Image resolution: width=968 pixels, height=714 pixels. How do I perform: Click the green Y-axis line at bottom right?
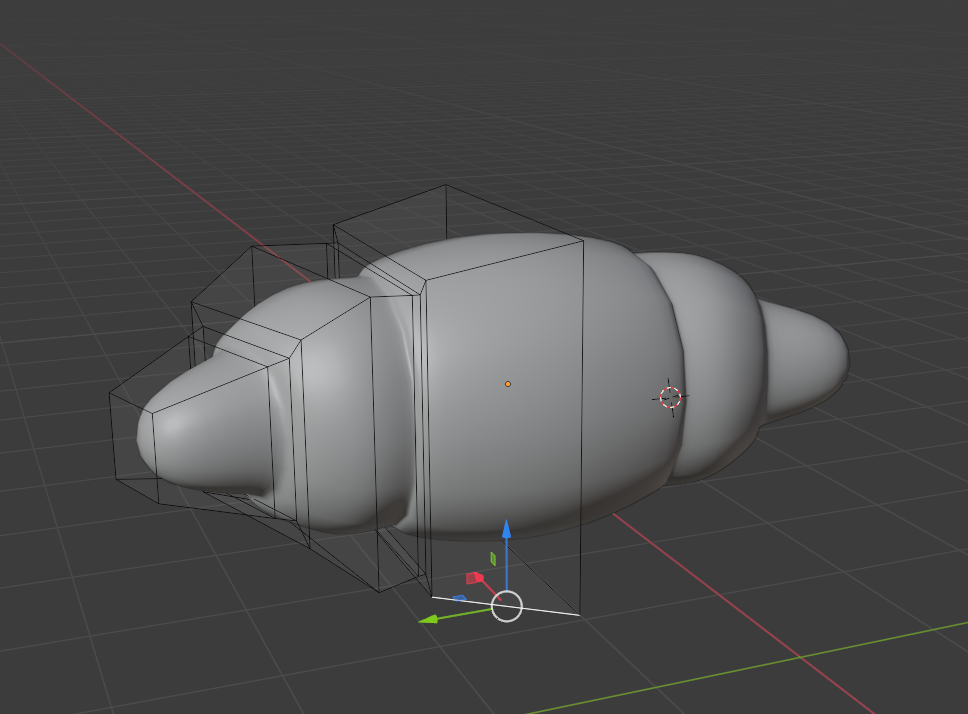[800, 661]
